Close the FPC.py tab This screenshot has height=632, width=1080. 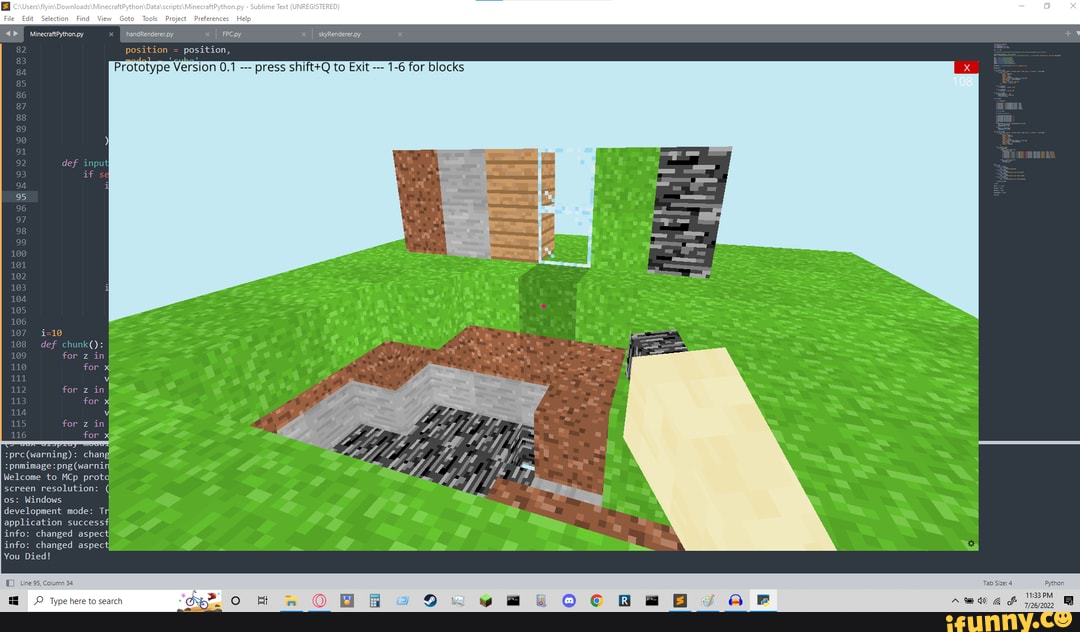tap(303, 34)
